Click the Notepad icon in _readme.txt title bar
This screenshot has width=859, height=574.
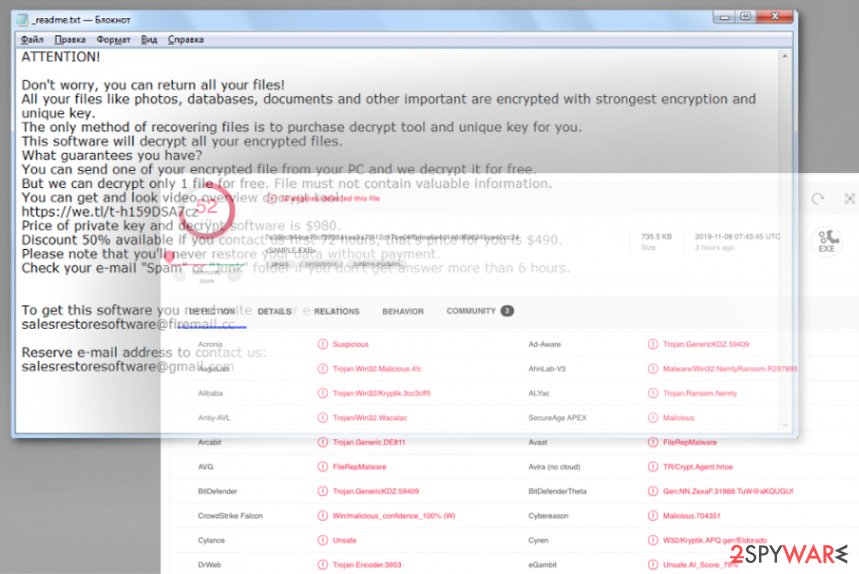(22, 20)
